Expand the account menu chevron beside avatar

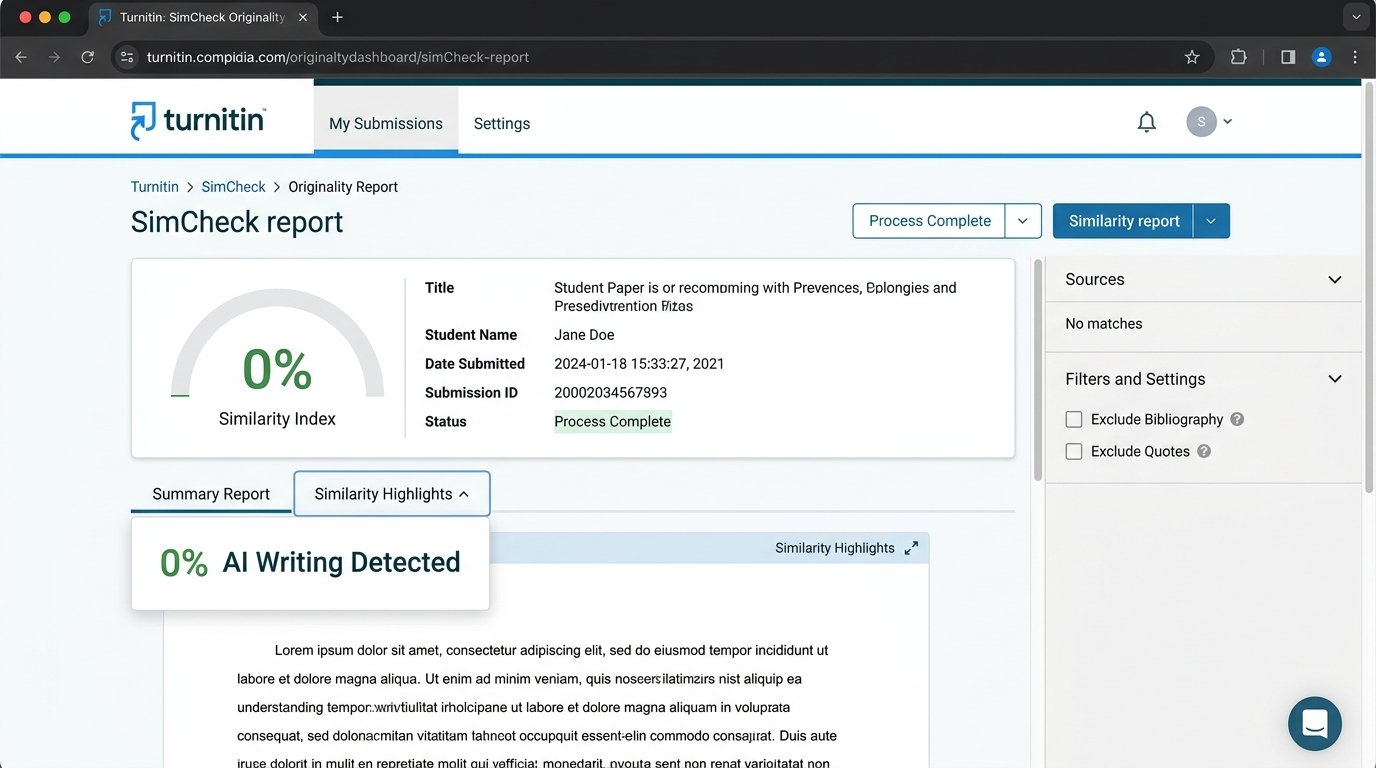click(x=1228, y=122)
